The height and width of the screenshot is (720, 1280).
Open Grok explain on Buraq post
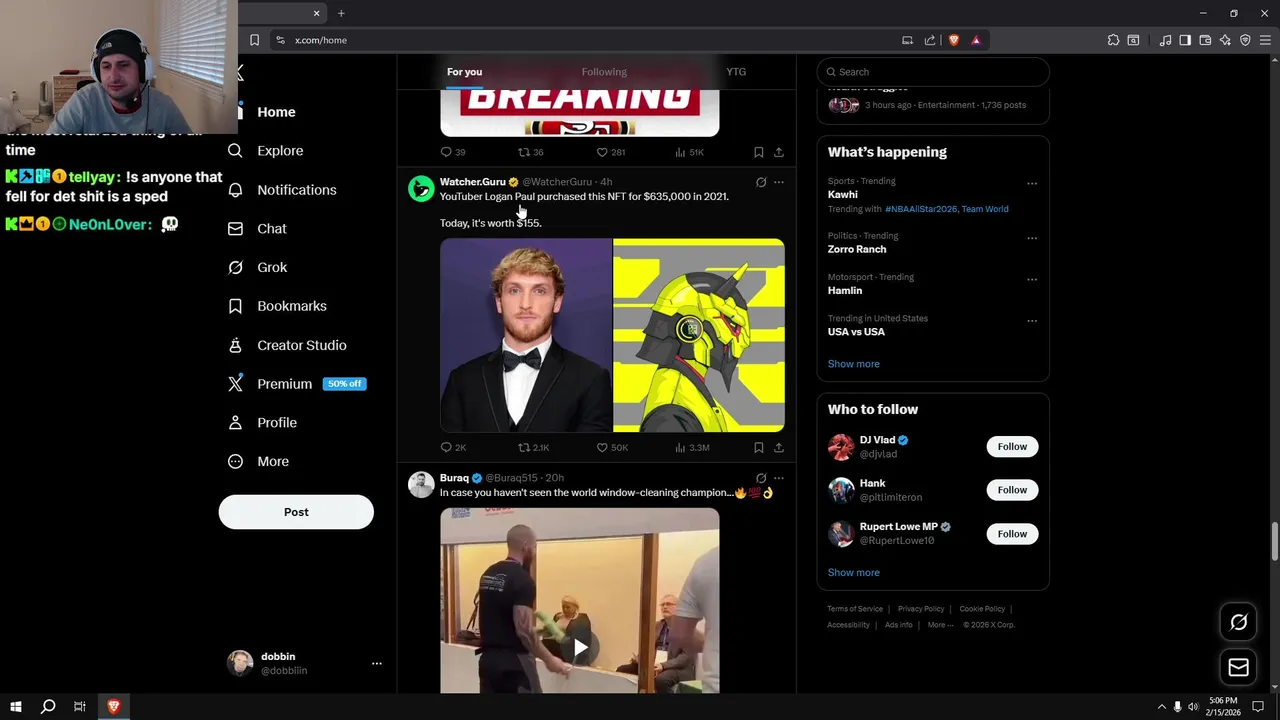(761, 478)
